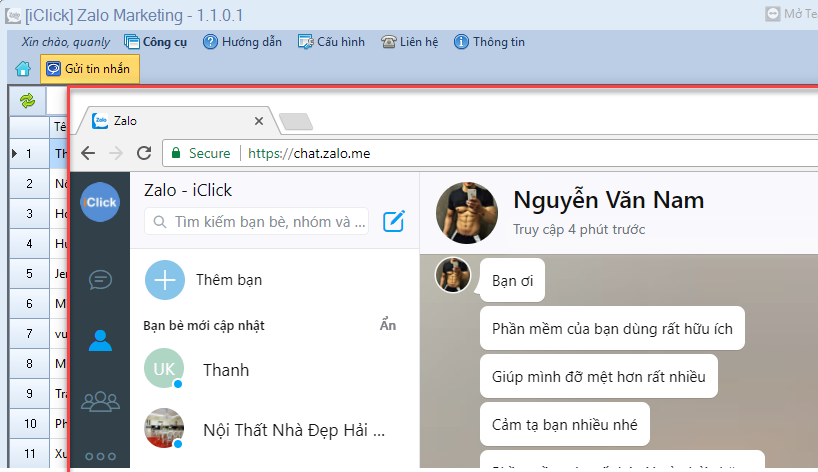
Task: Click the Secure padlock icon
Action: click(176, 153)
